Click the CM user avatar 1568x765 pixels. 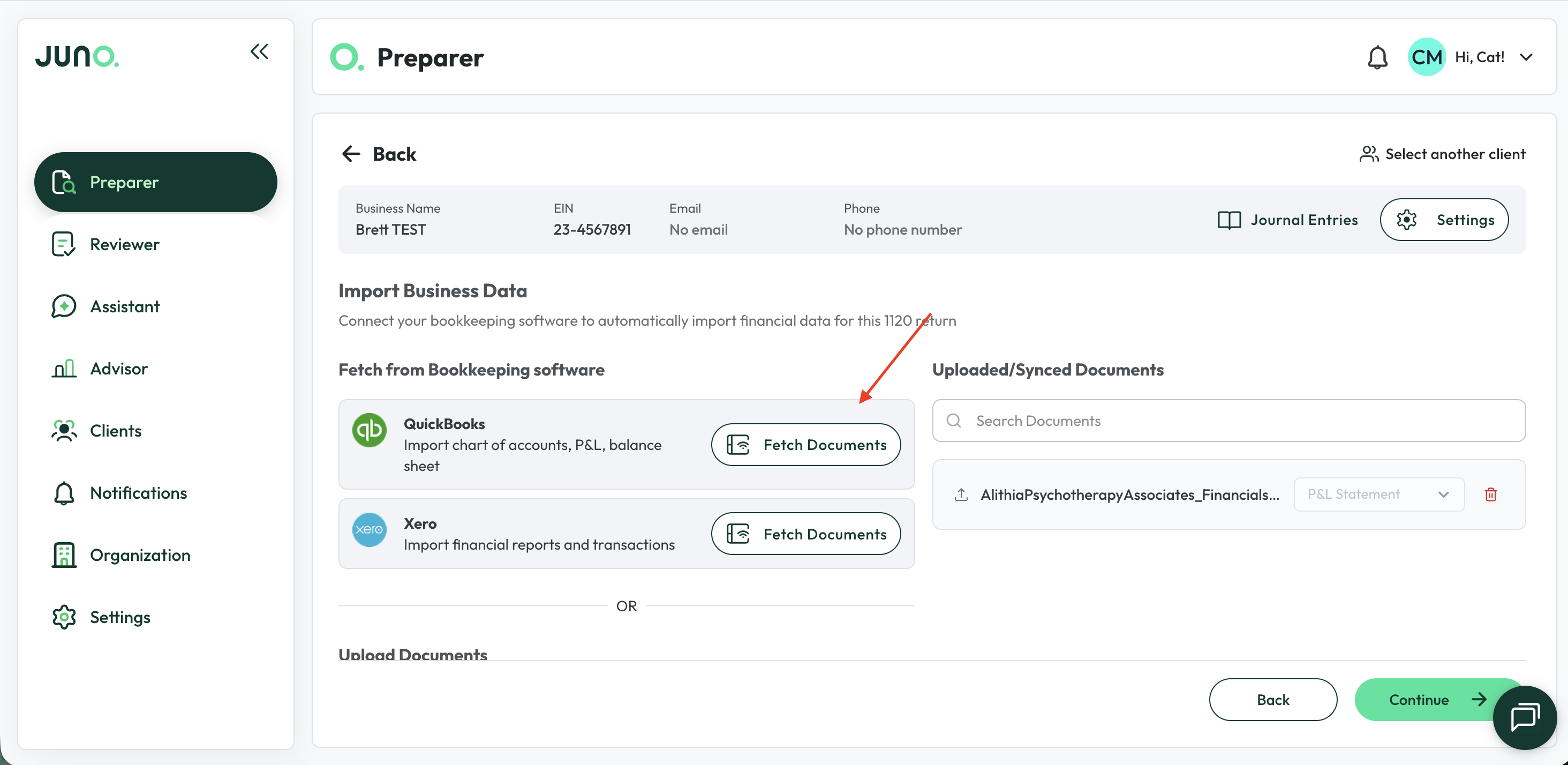1427,57
